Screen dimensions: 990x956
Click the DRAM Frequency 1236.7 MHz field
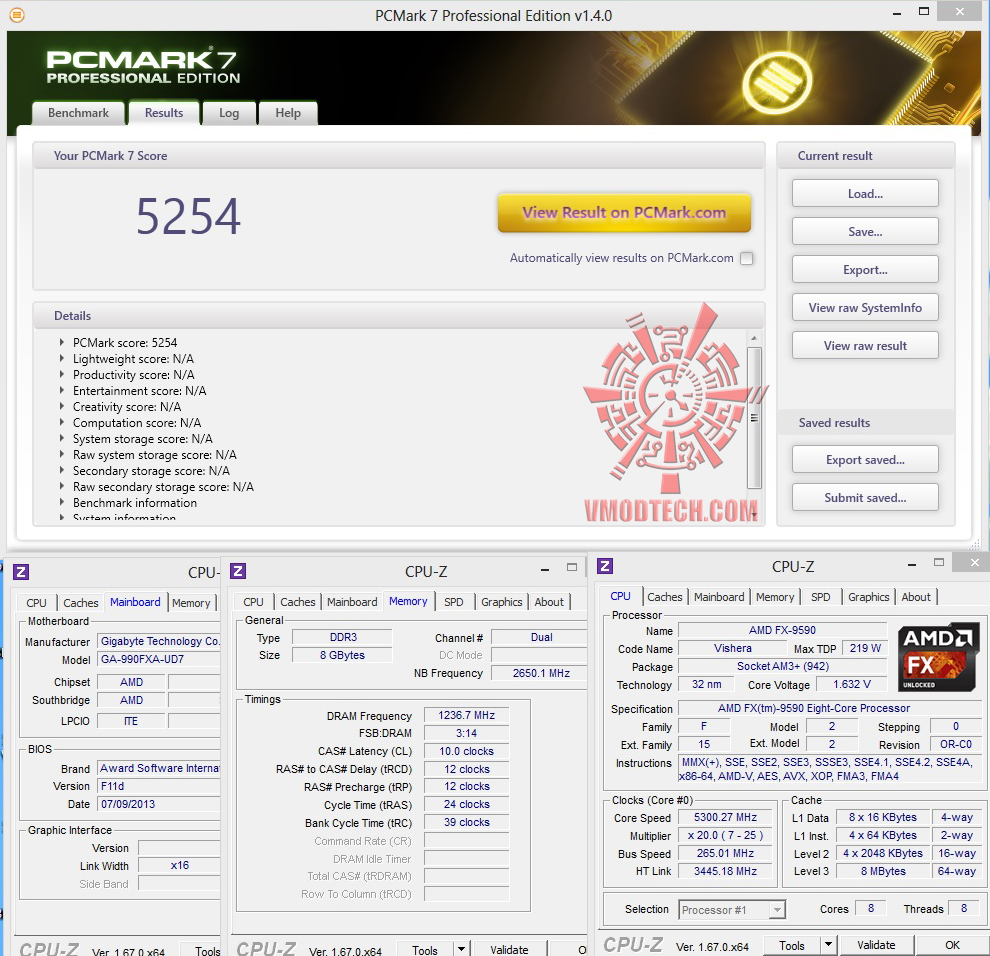(466, 715)
